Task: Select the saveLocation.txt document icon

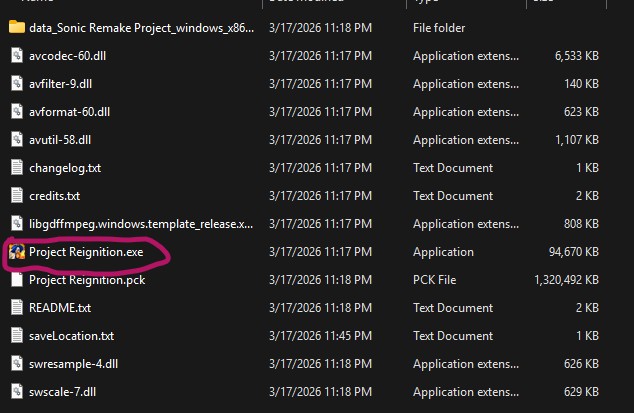Action: [16, 336]
